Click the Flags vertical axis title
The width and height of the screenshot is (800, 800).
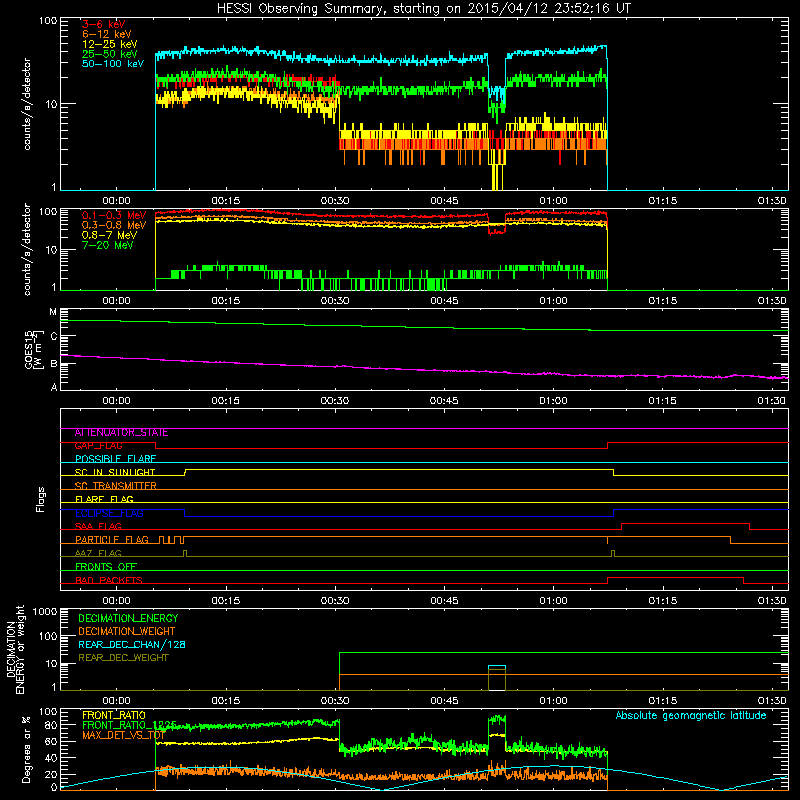(40, 500)
